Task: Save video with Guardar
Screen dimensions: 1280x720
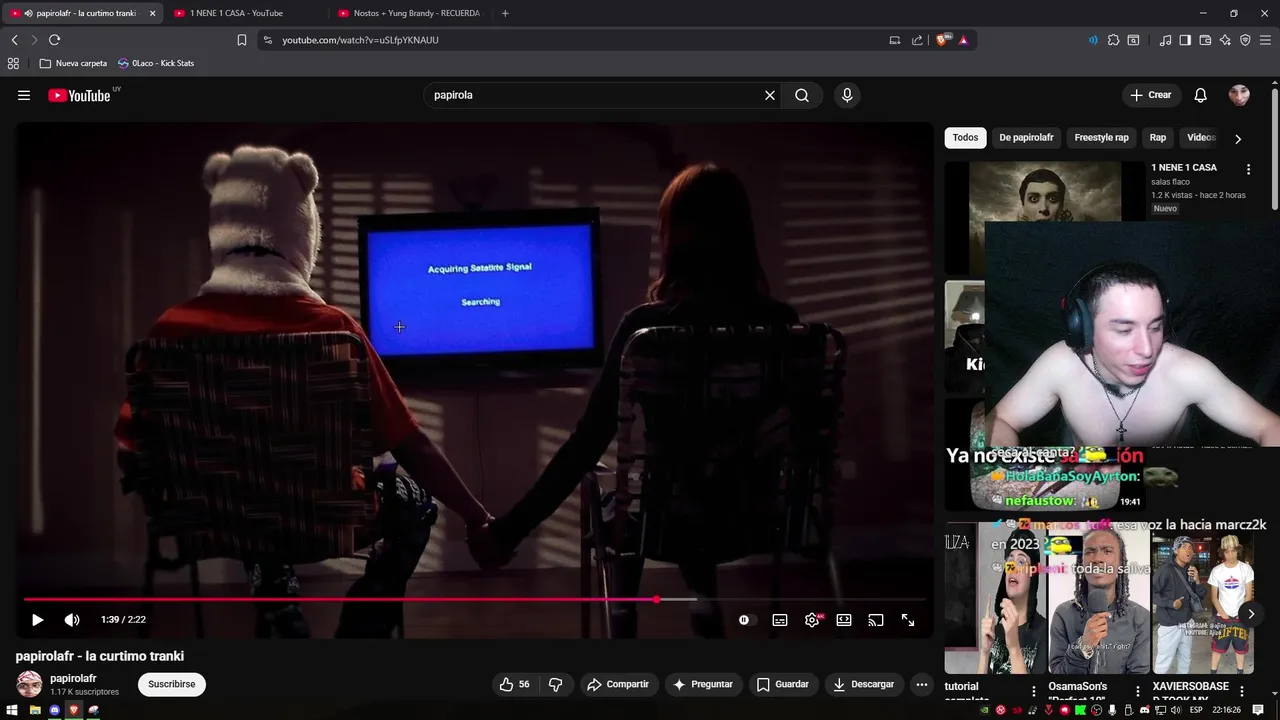Action: [x=783, y=684]
